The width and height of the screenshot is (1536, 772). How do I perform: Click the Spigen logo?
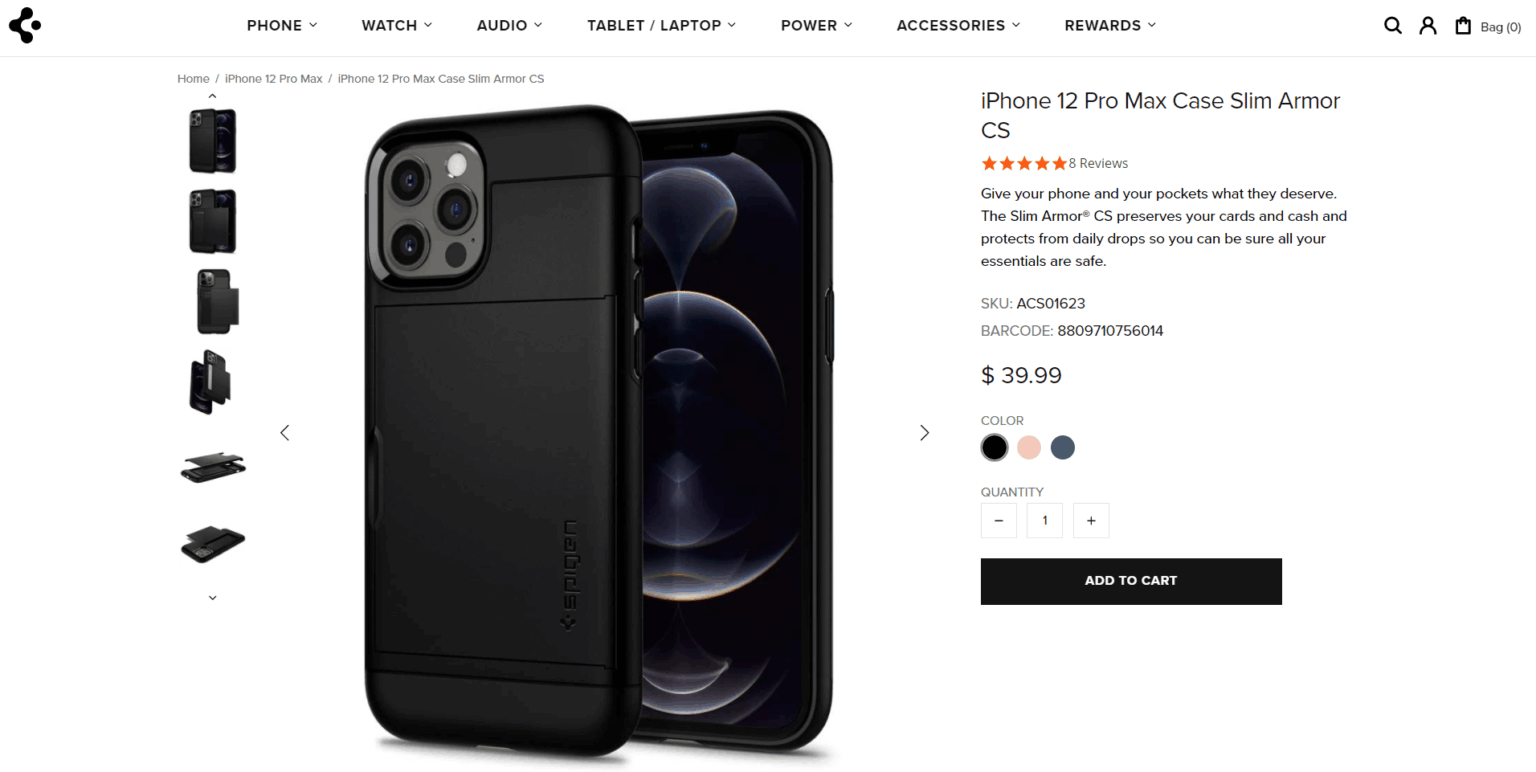25,25
